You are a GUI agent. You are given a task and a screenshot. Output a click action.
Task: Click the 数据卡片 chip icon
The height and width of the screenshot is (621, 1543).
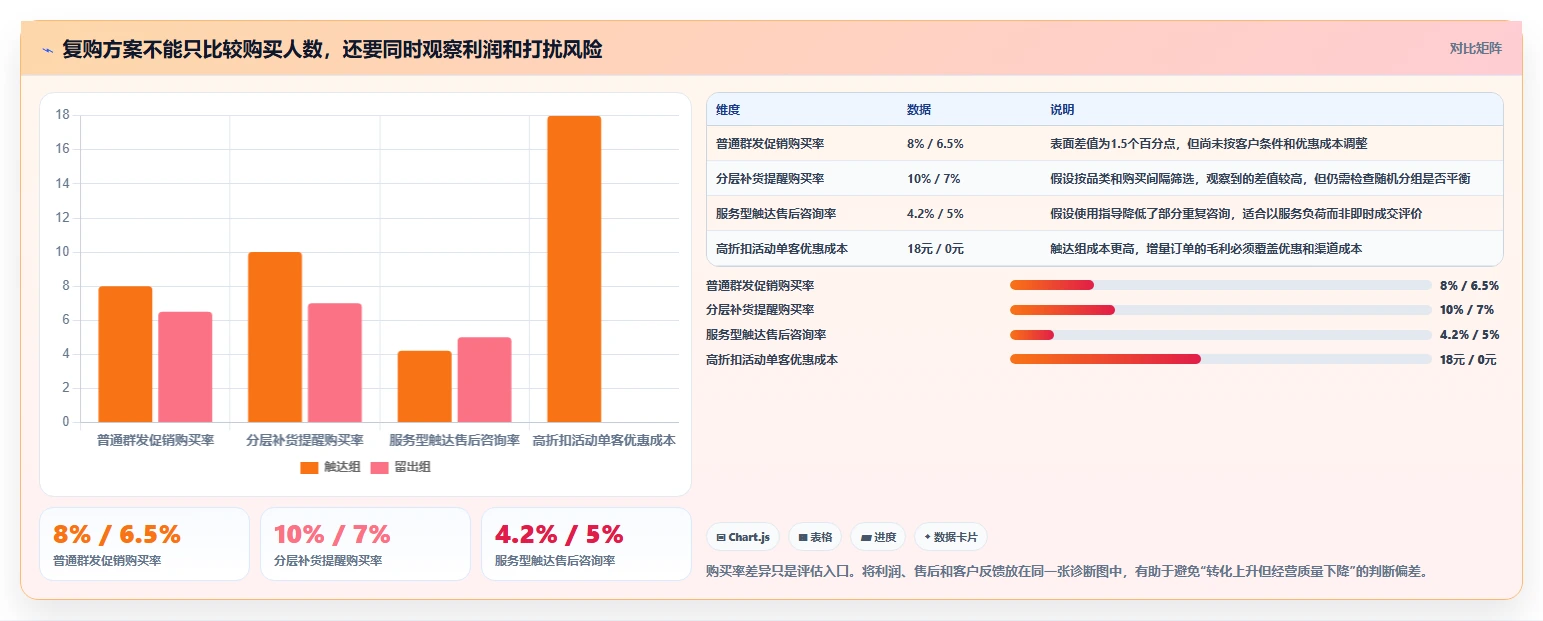click(x=927, y=537)
